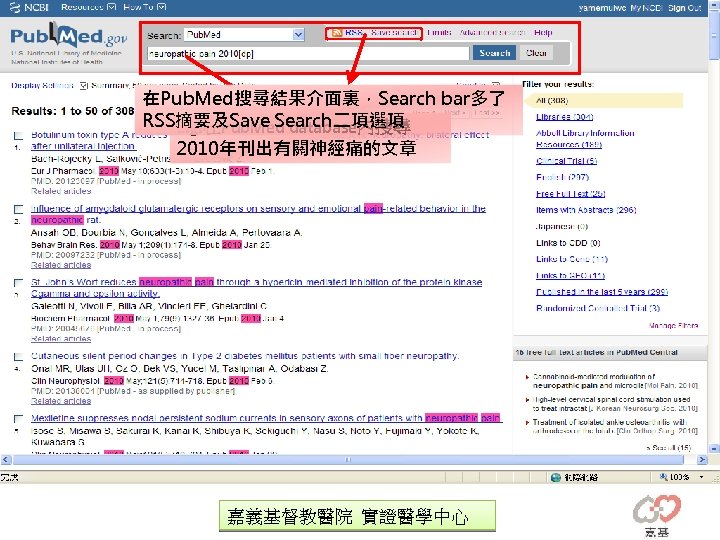Open Related articles under Cutaneous silent period result
Image resolution: width=720 pixels, height=540 pixels.
click(x=61, y=401)
